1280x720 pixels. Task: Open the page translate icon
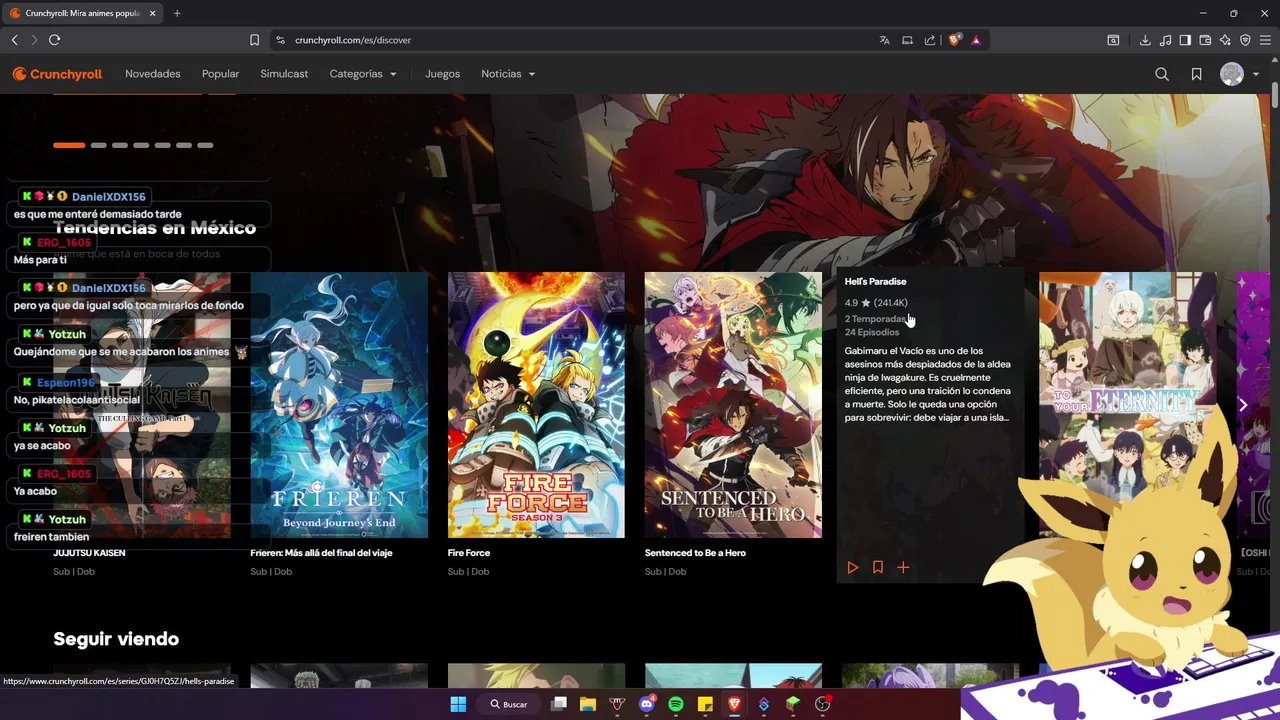[884, 40]
